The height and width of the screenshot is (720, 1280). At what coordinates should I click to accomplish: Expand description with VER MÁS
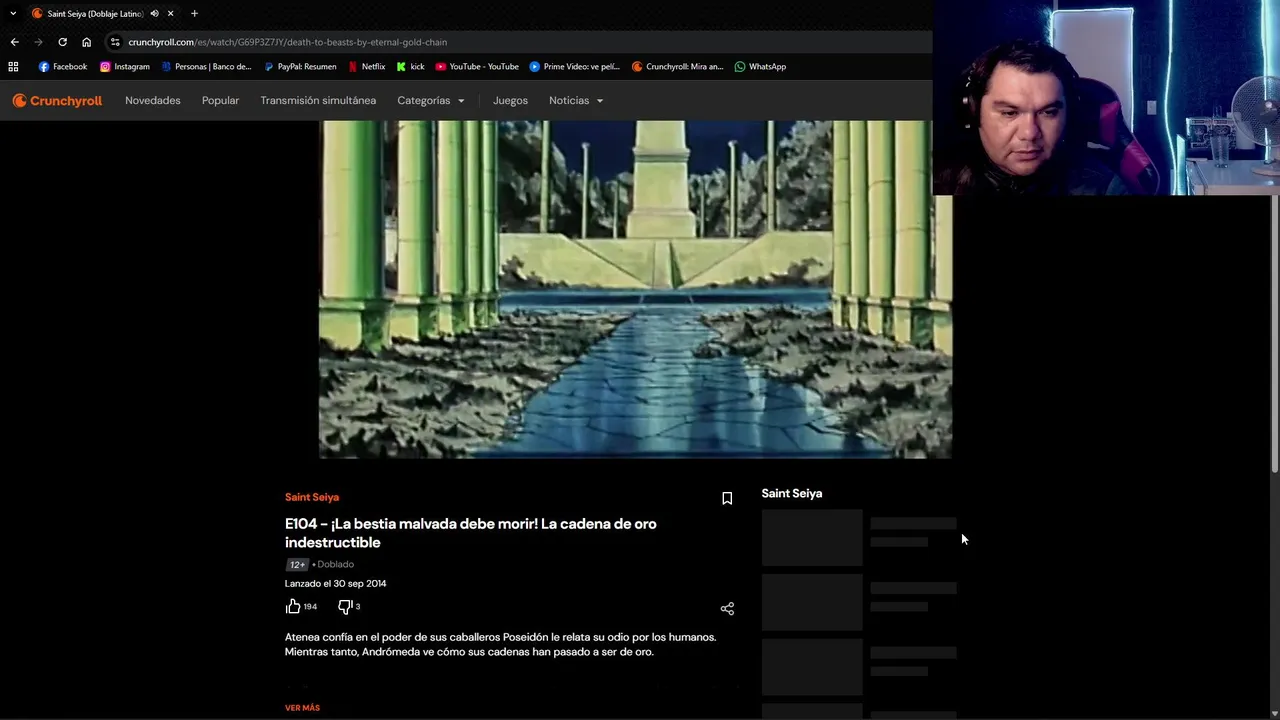coord(302,708)
